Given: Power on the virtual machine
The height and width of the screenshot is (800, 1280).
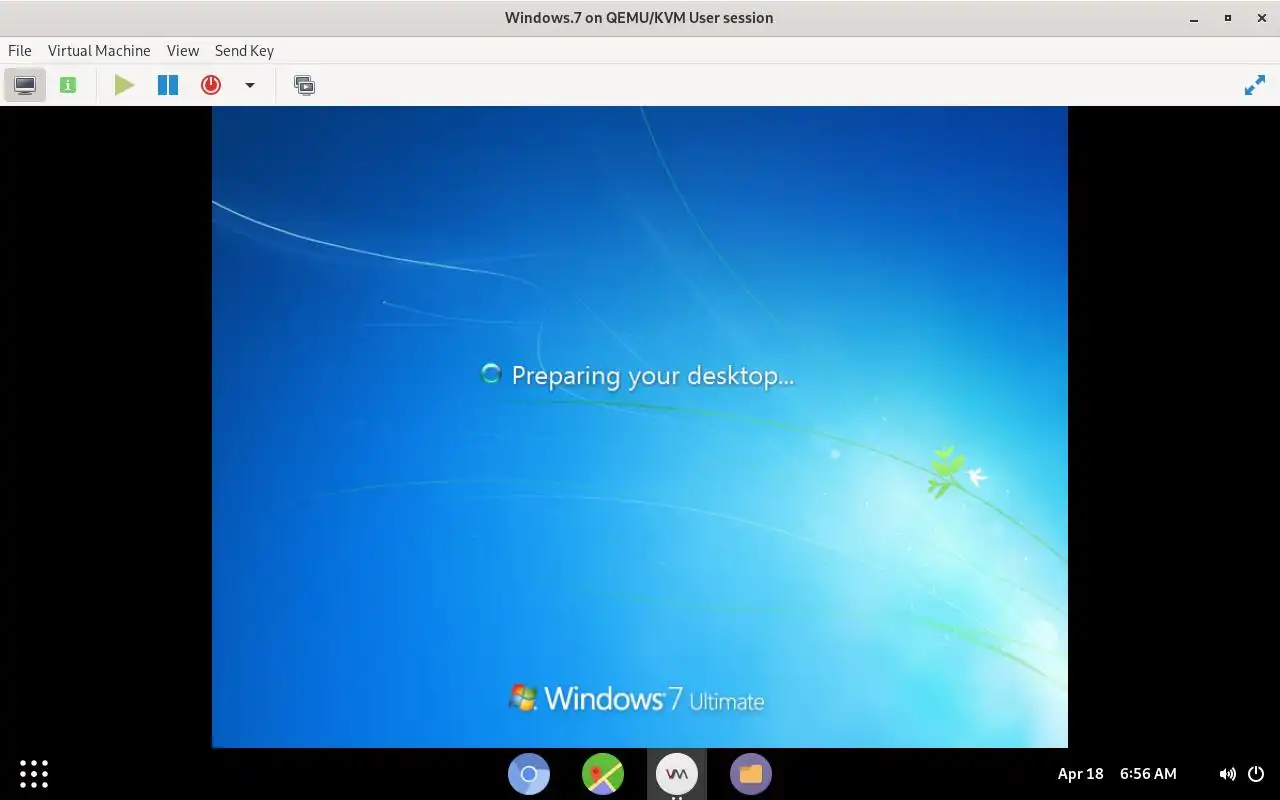Looking at the screenshot, I should click(124, 85).
